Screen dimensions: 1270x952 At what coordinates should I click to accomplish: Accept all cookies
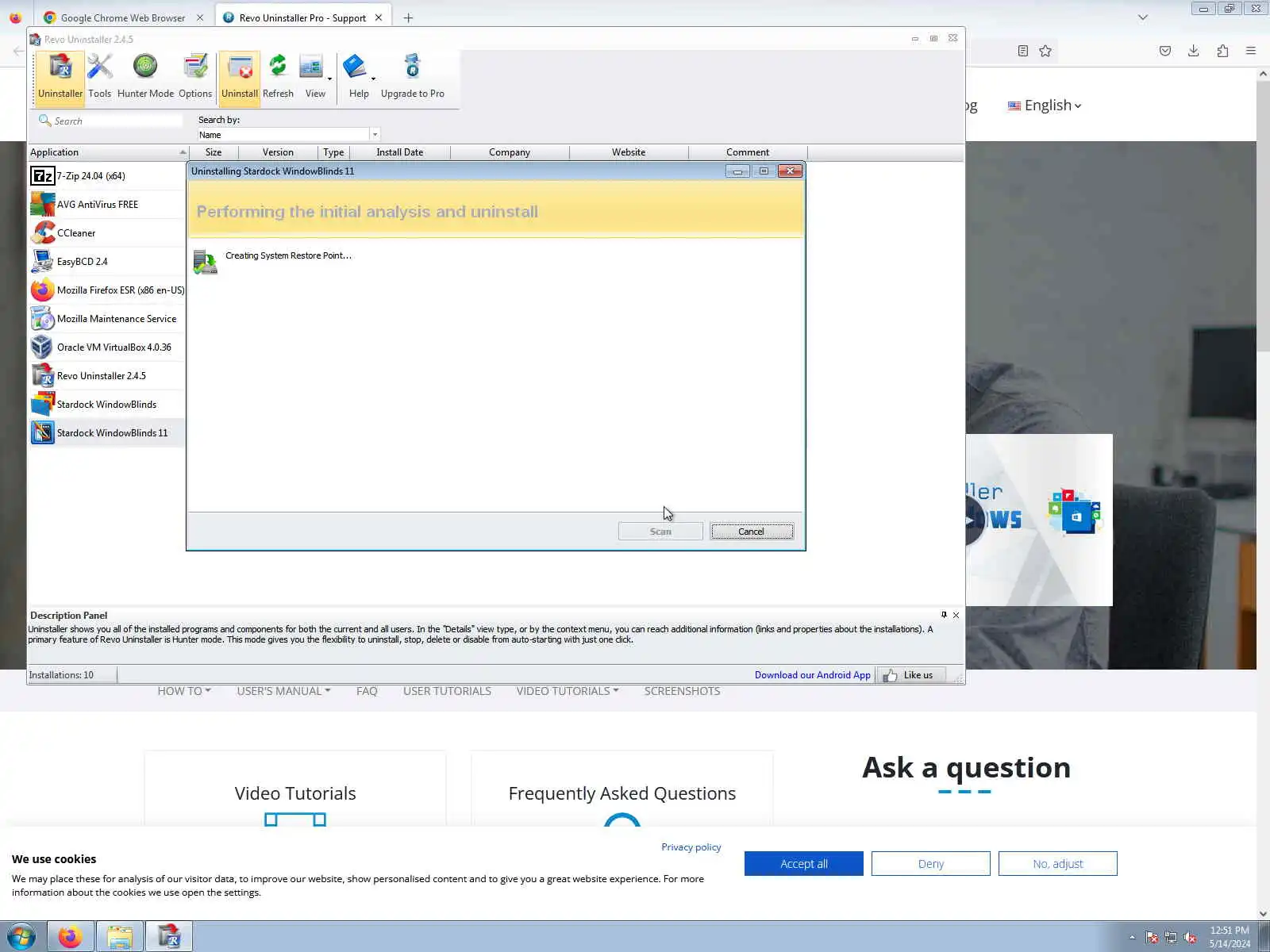(803, 864)
